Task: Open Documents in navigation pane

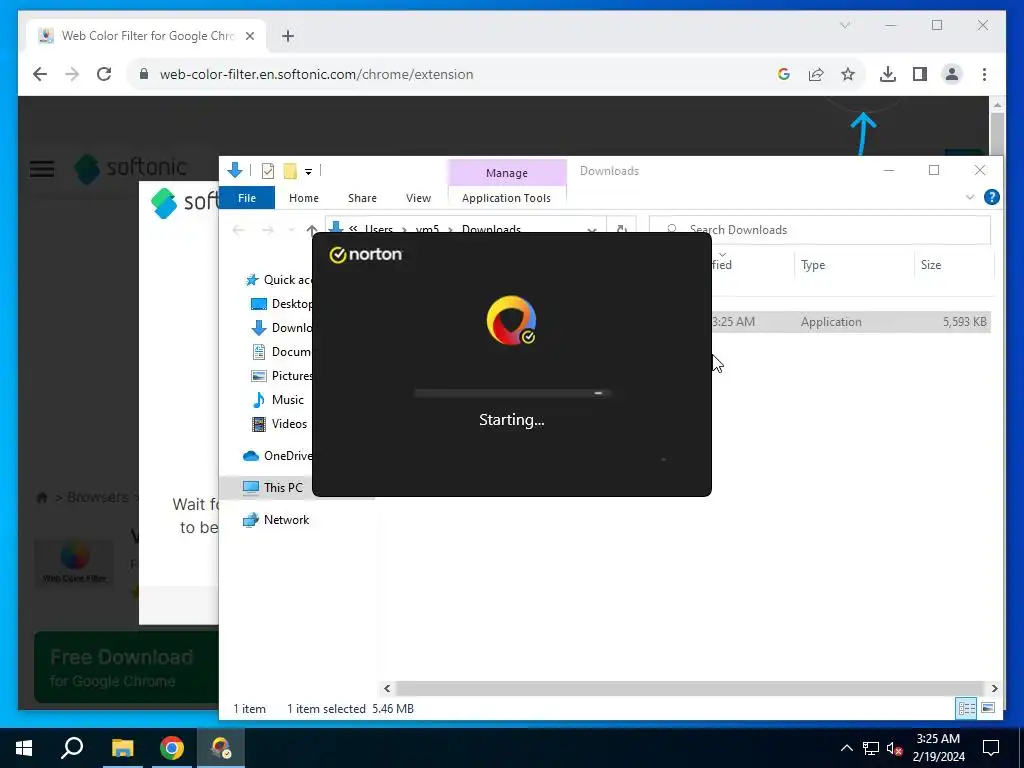Action: click(x=282, y=352)
